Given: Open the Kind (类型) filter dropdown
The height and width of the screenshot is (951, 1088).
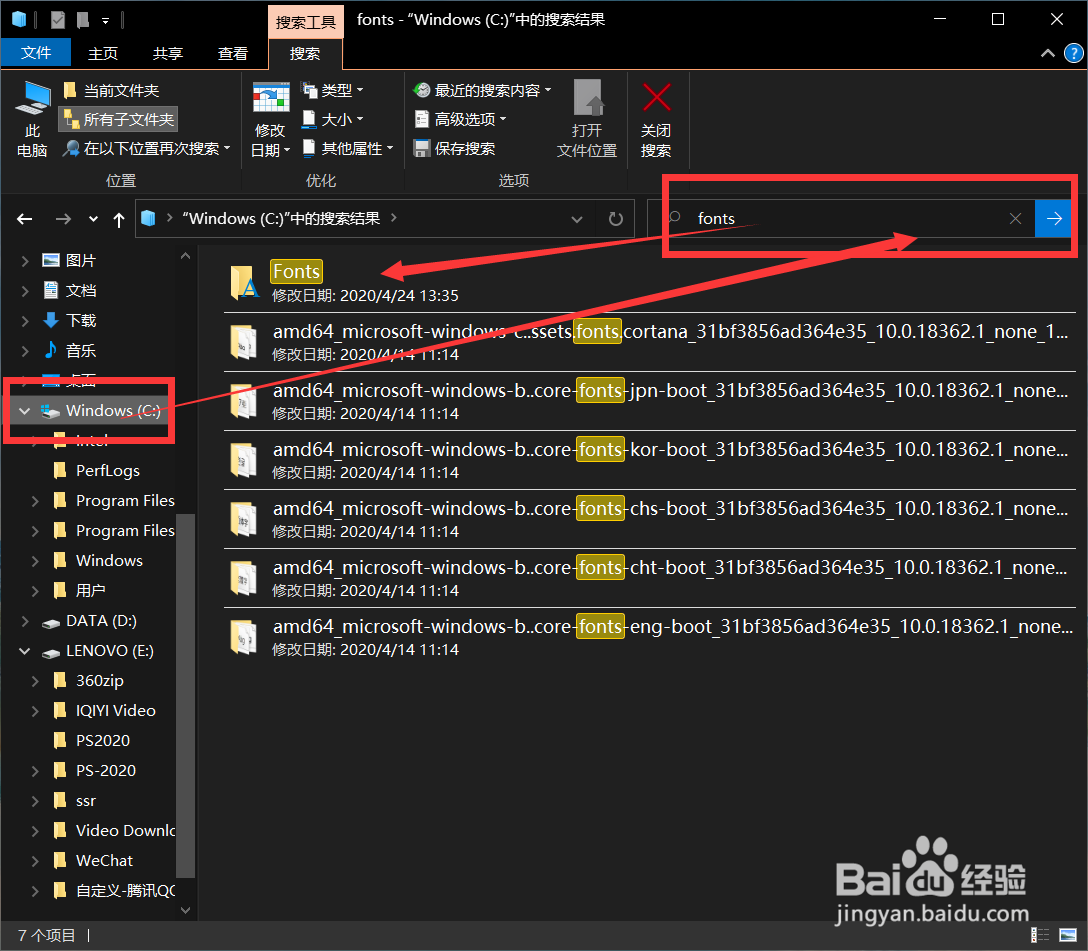Looking at the screenshot, I should (x=332, y=90).
